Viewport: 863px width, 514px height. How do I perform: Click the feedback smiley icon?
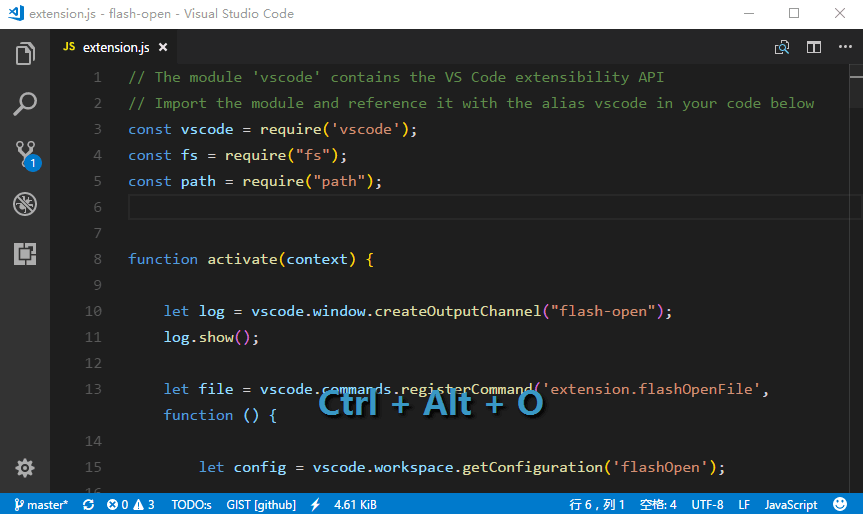pyautogui.click(x=840, y=504)
